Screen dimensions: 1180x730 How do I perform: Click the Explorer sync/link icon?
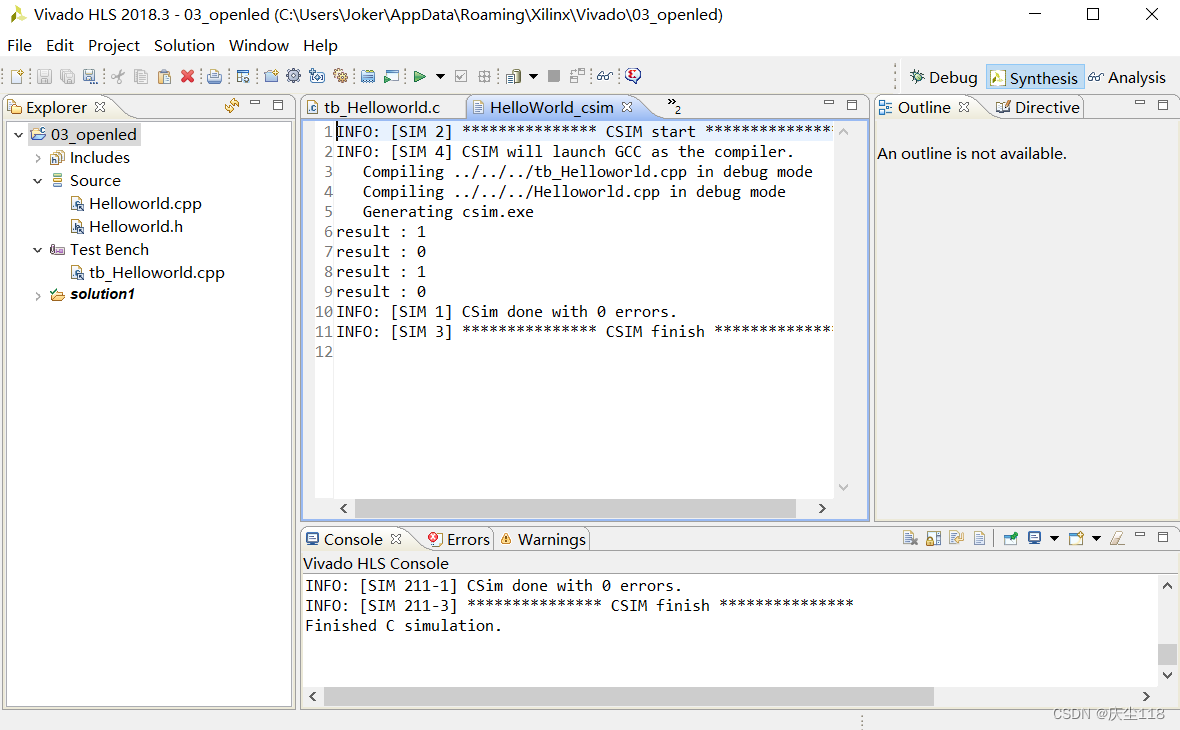(232, 106)
